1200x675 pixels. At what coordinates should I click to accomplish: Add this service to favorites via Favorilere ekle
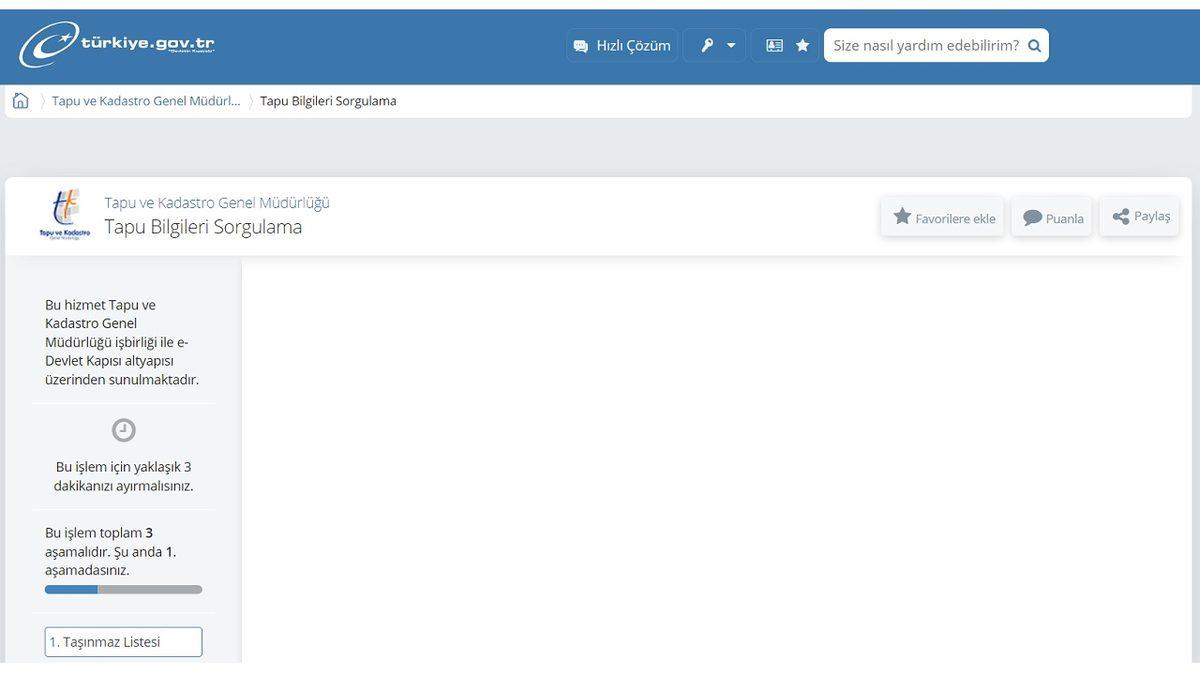[942, 217]
